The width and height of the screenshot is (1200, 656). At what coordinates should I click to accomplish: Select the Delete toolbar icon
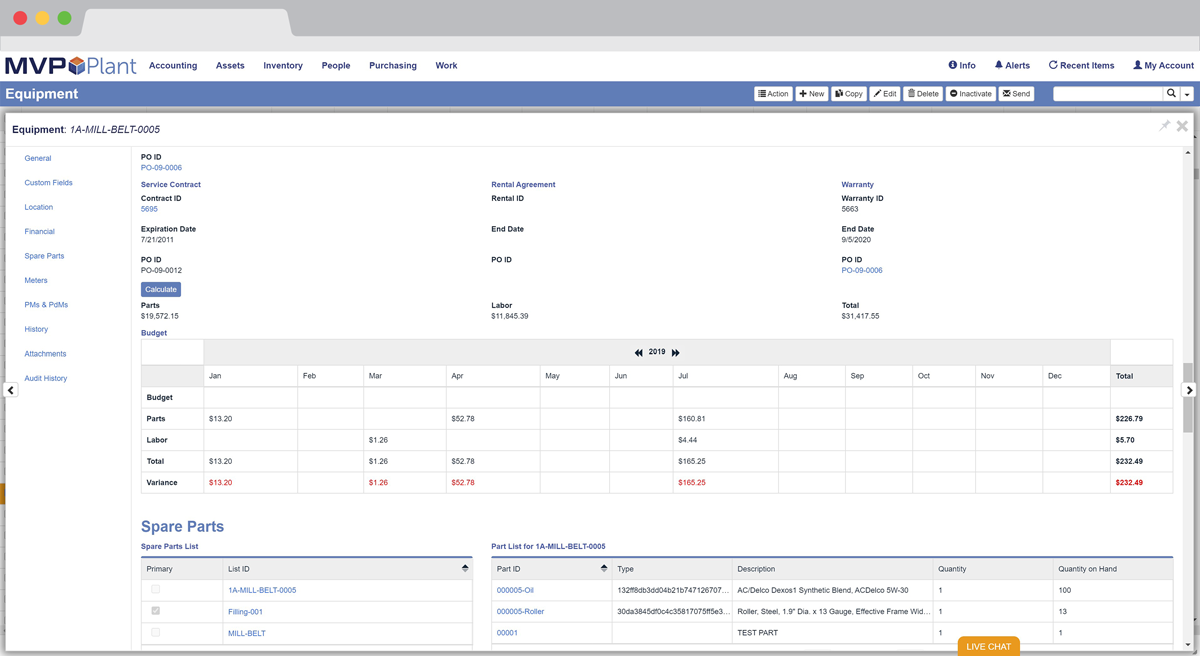pyautogui.click(x=922, y=93)
